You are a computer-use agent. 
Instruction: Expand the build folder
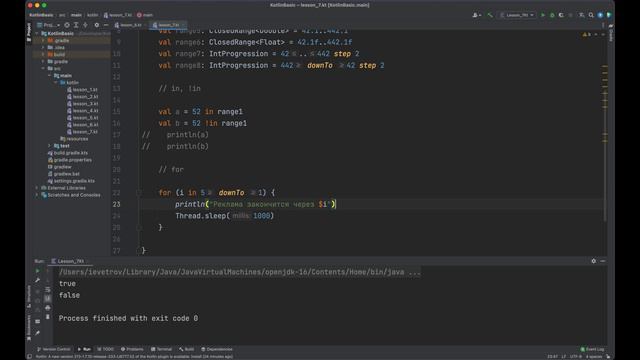click(x=43, y=54)
